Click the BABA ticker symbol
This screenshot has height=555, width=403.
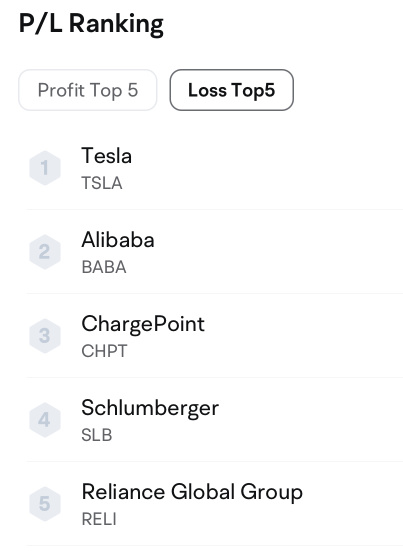point(104,267)
